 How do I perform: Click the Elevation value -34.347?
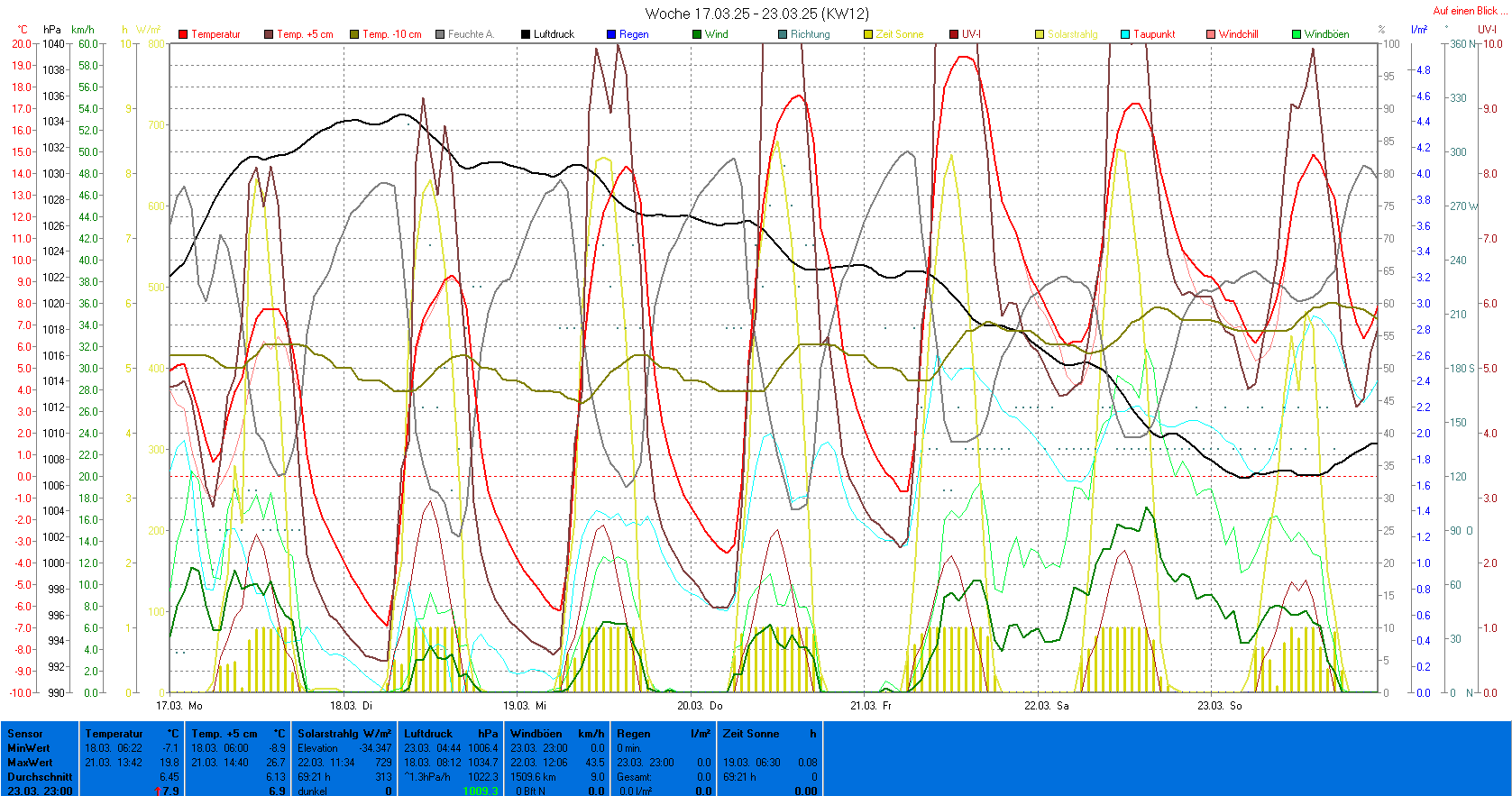point(375,748)
